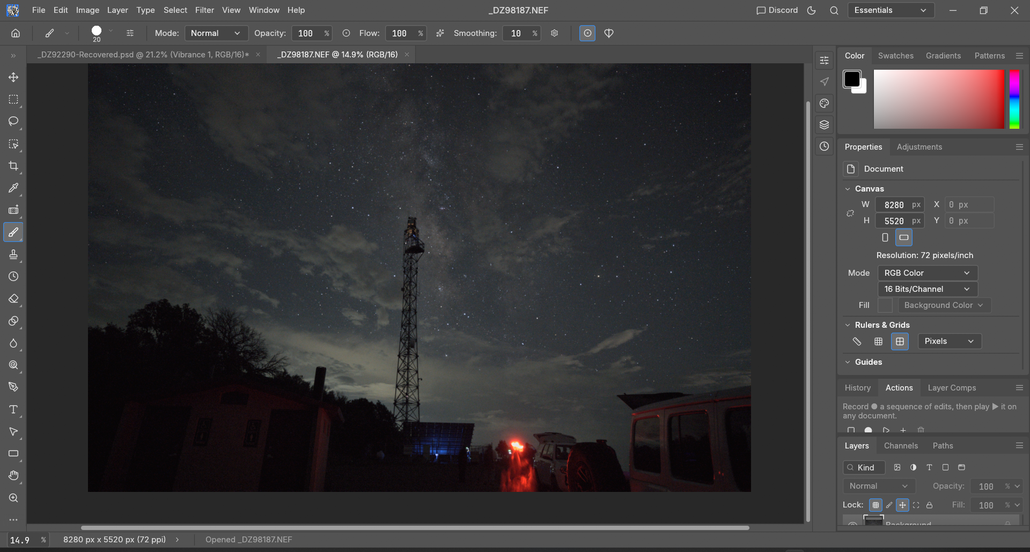Open the brush Mode dropdown
1030x552 pixels.
click(216, 33)
